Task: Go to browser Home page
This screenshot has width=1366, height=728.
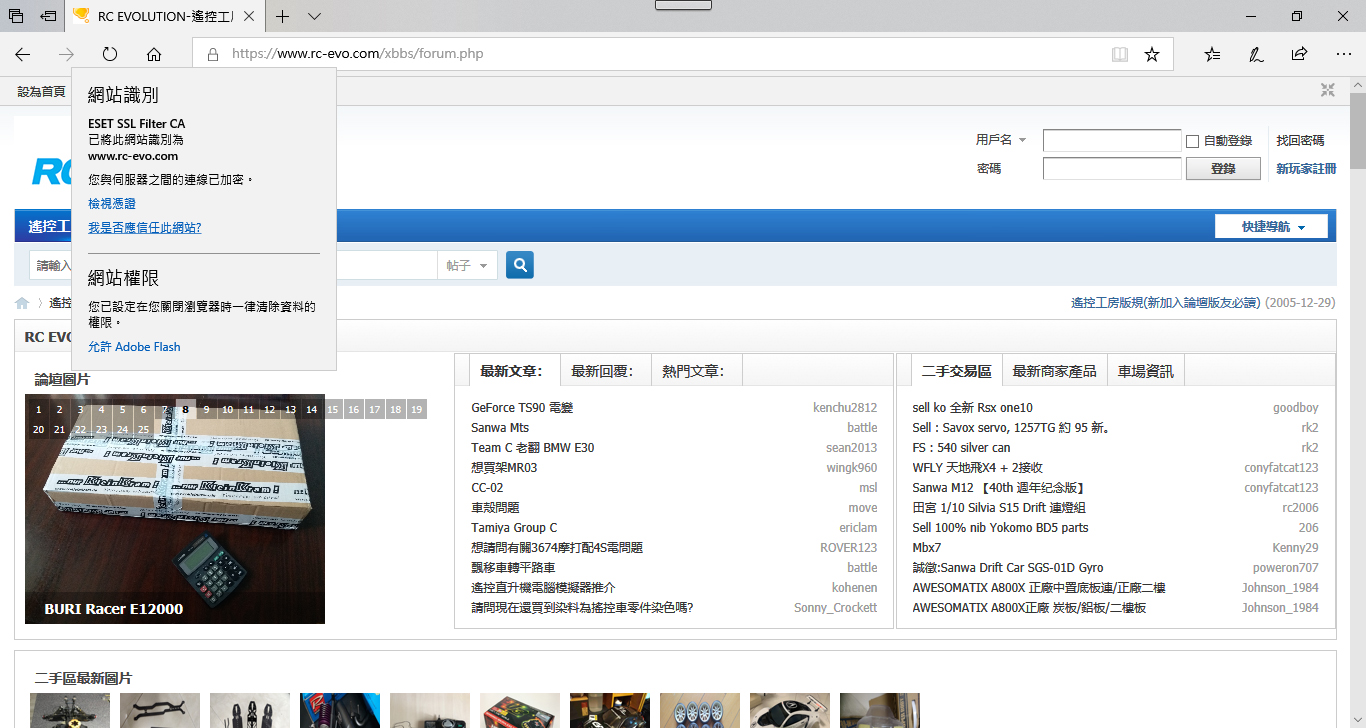Action: point(154,54)
